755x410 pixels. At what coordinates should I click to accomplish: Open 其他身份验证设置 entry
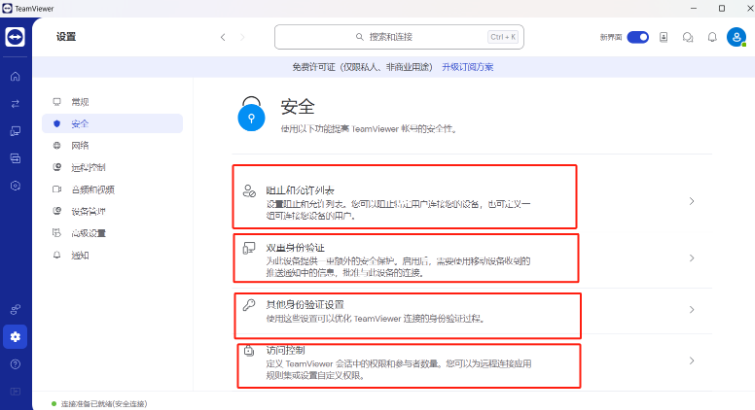tap(407, 316)
